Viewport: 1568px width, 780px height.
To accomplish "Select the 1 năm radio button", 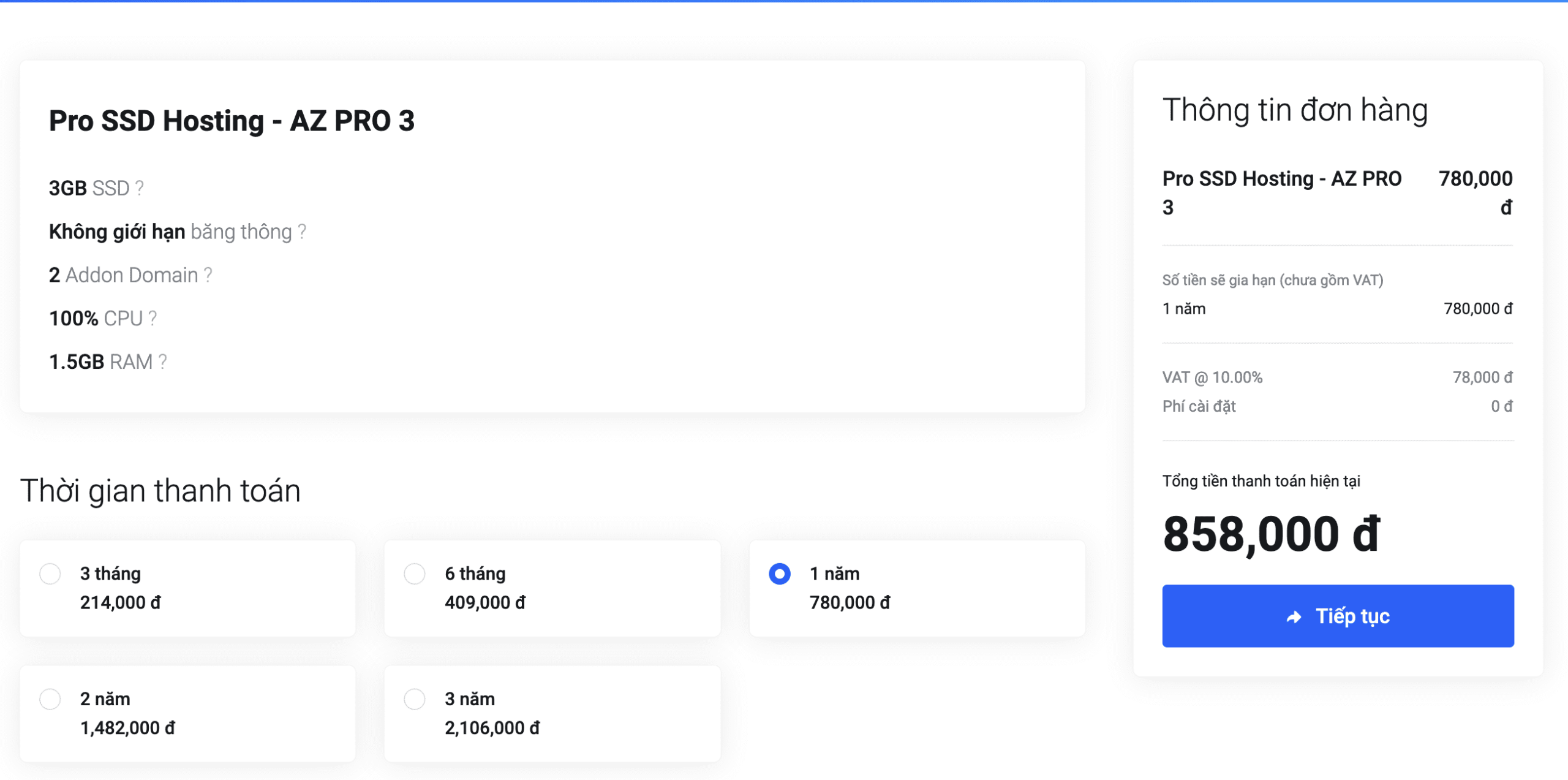I will [x=780, y=574].
